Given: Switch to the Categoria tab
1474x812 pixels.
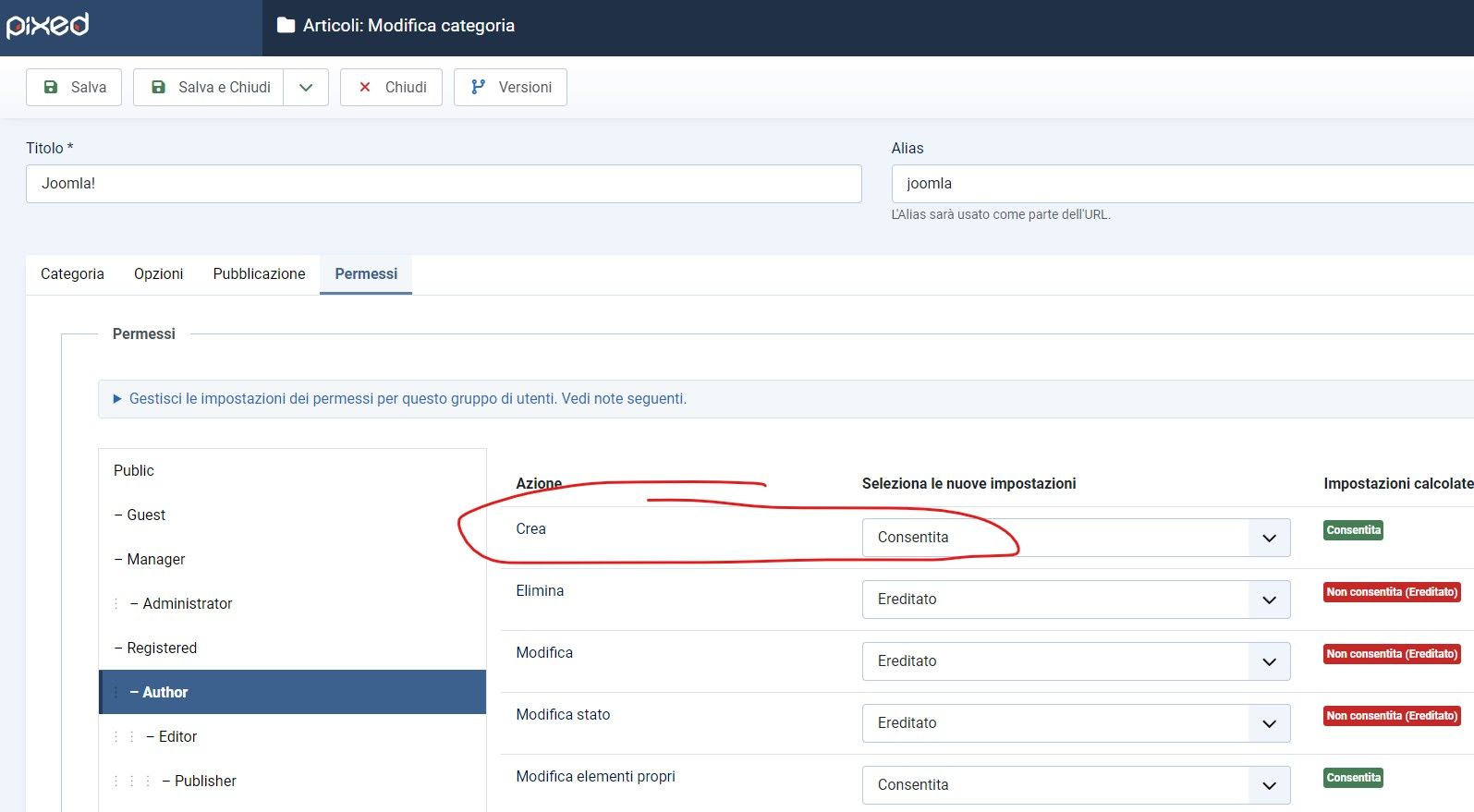Looking at the screenshot, I should pos(72,274).
